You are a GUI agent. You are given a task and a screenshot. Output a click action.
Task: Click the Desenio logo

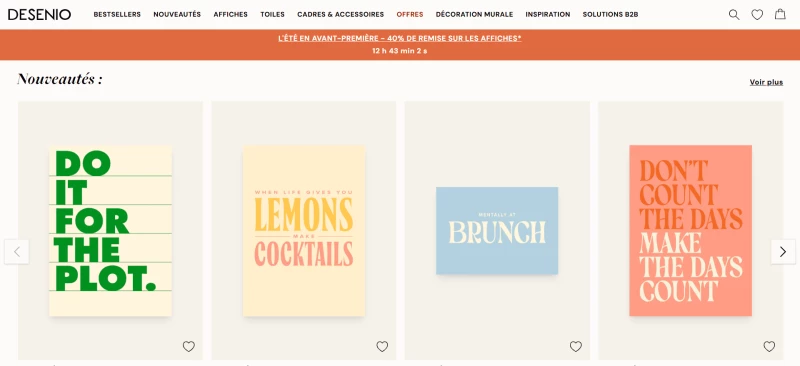(x=39, y=14)
